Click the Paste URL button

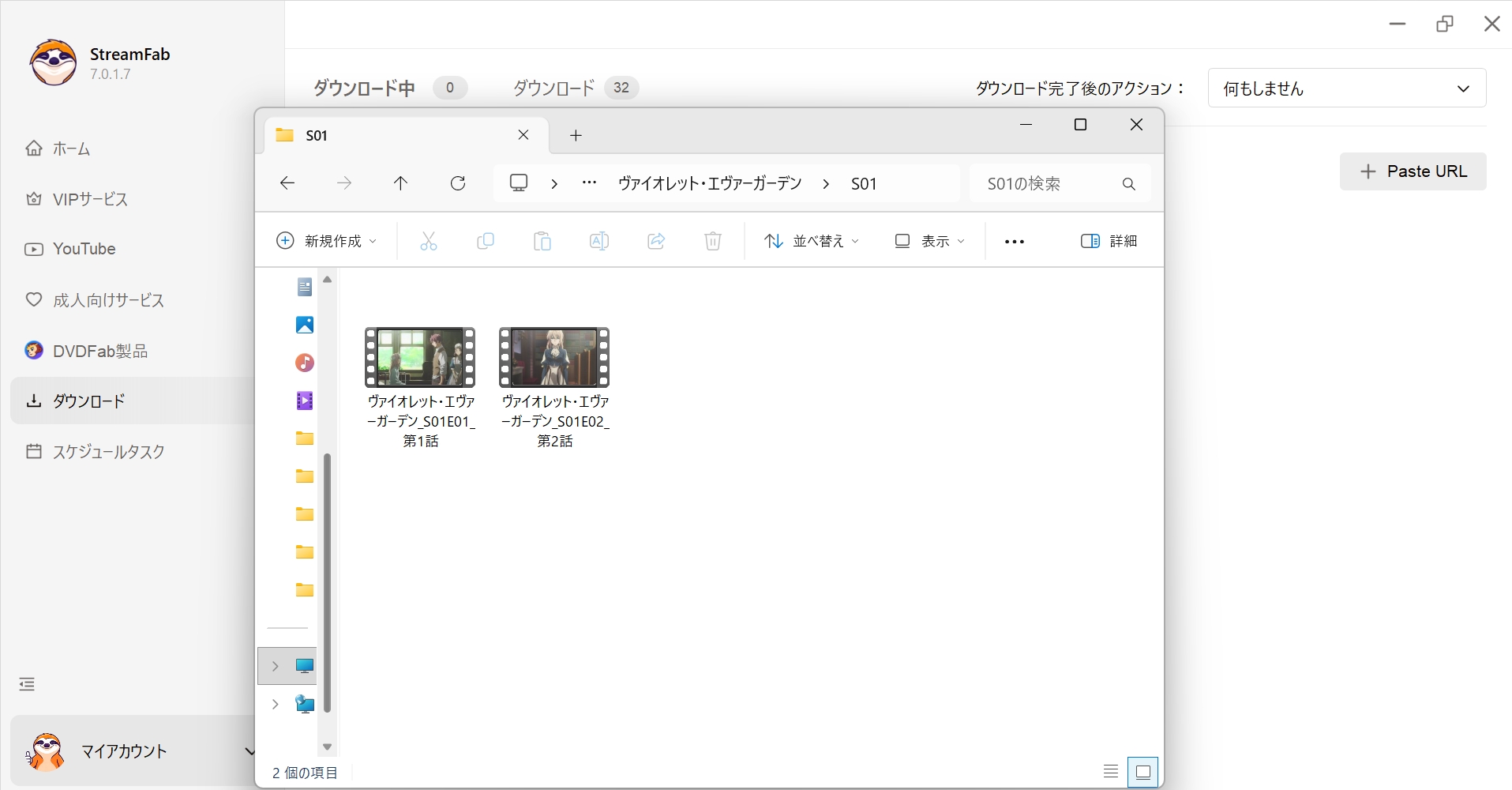point(1413,171)
